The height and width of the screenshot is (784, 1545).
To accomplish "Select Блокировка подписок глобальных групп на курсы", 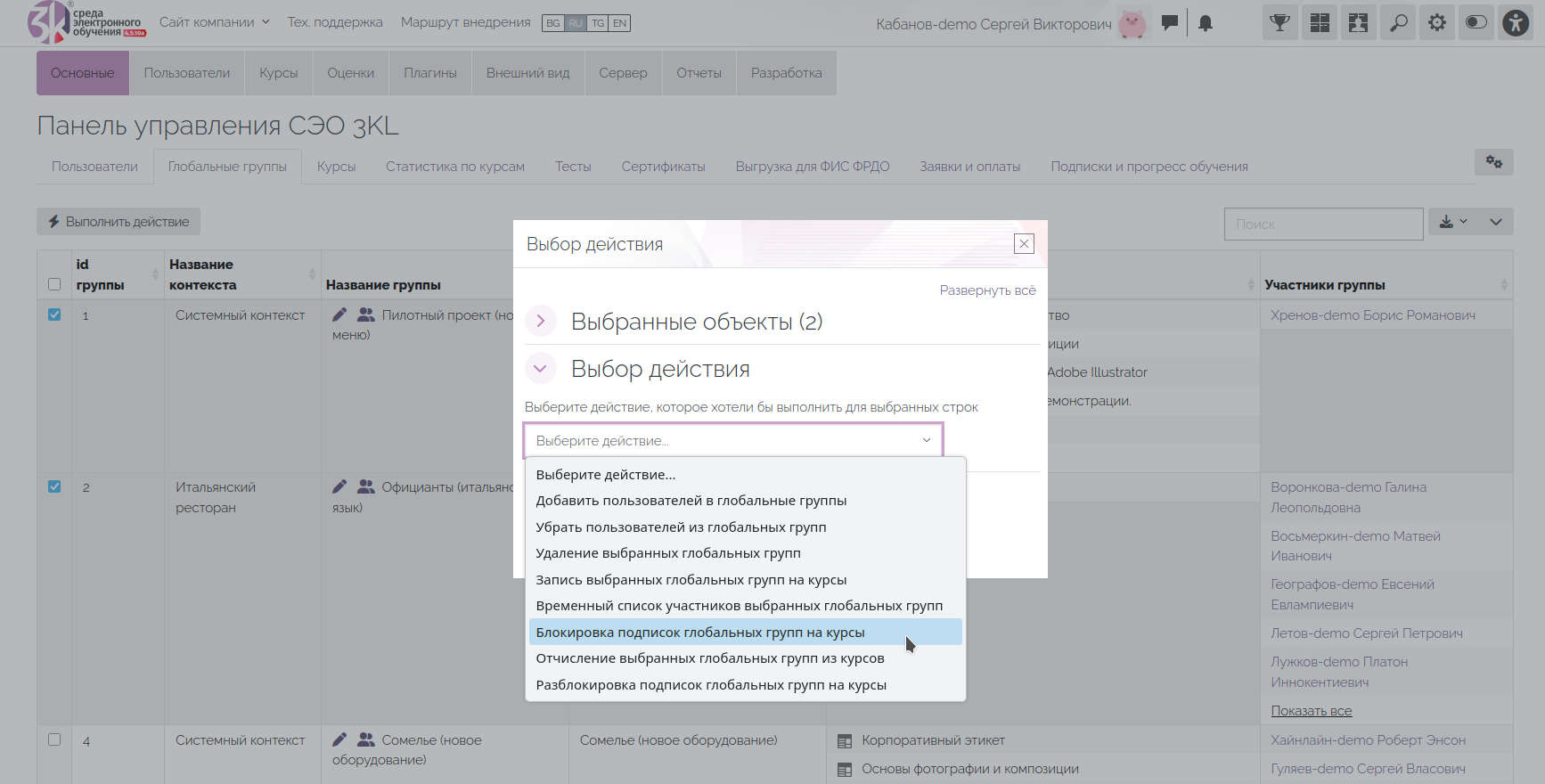I will click(x=700, y=633).
